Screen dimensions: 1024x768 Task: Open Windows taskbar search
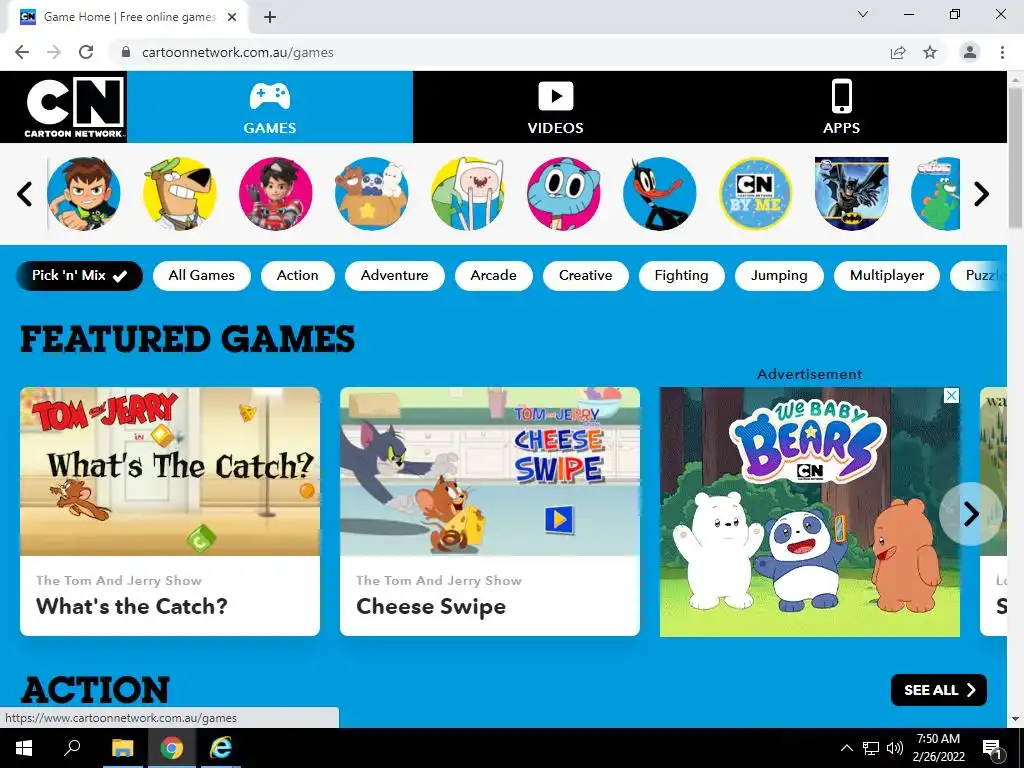click(72, 748)
